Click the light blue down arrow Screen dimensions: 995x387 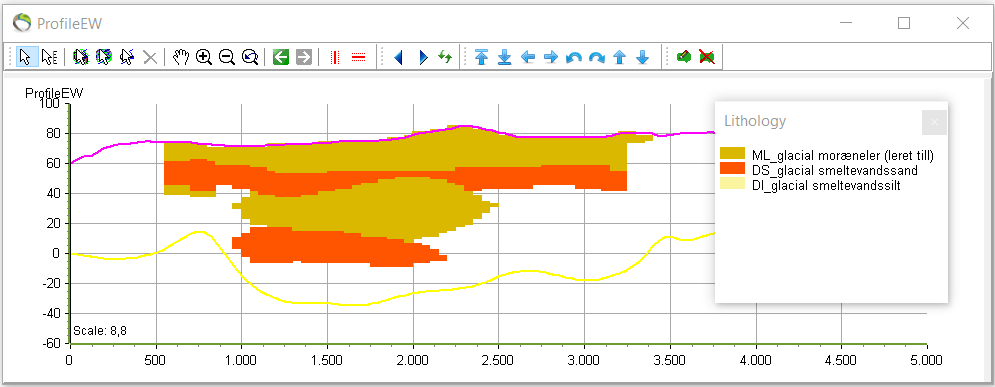point(643,57)
